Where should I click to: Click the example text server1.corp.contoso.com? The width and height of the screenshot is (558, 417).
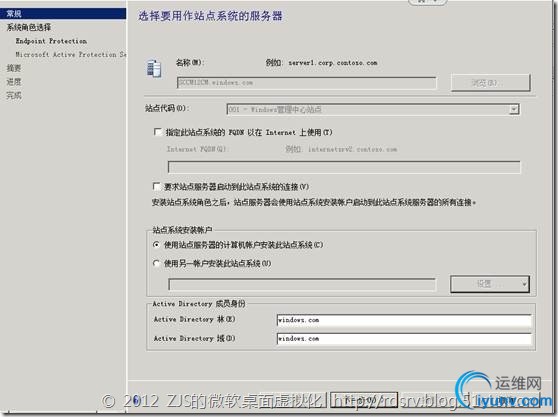pyautogui.click(x=333, y=63)
